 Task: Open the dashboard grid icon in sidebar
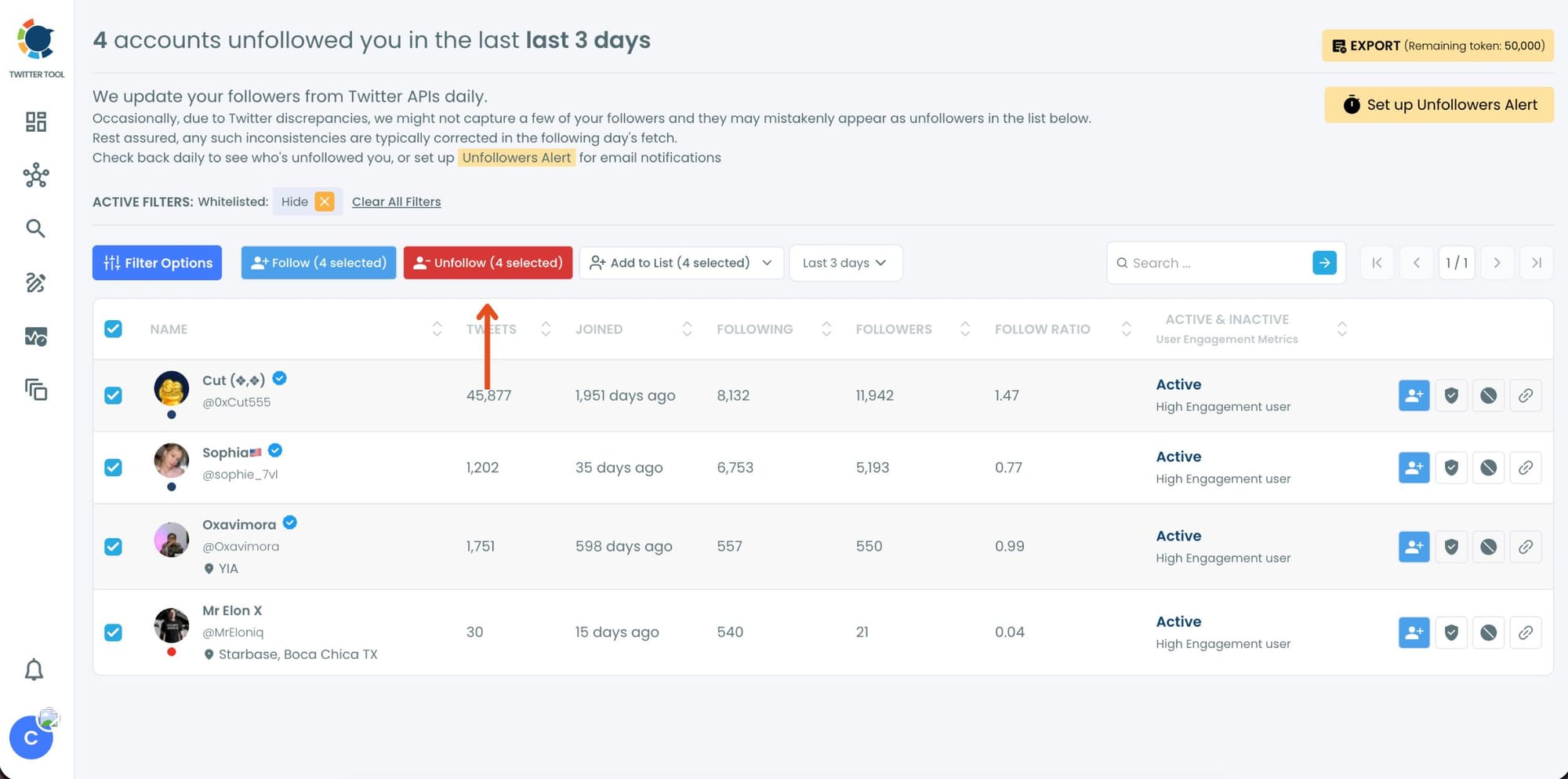coord(36,122)
